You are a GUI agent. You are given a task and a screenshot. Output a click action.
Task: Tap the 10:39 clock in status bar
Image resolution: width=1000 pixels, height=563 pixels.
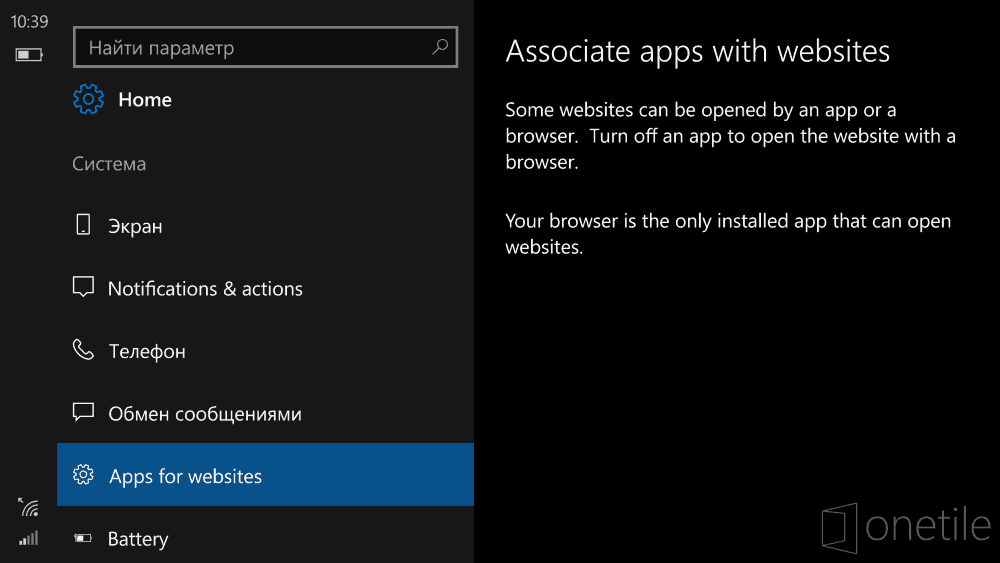(29, 21)
